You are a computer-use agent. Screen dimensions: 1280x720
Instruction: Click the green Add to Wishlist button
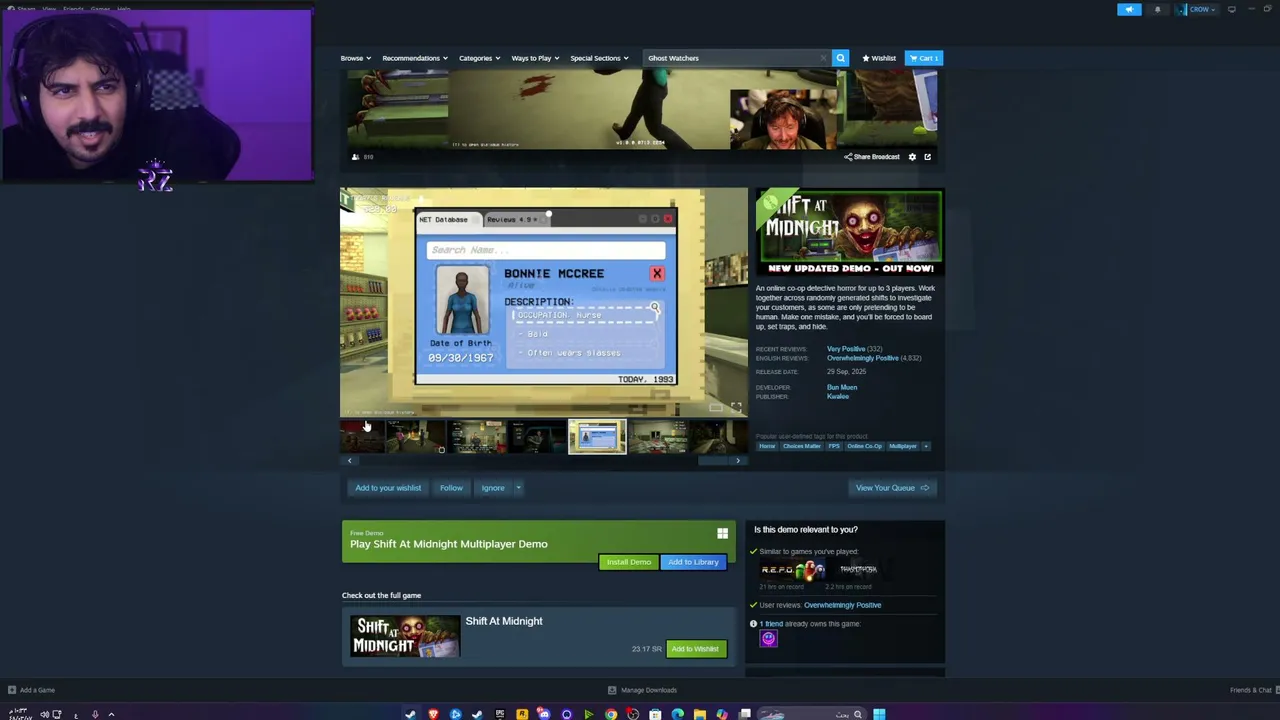point(695,649)
